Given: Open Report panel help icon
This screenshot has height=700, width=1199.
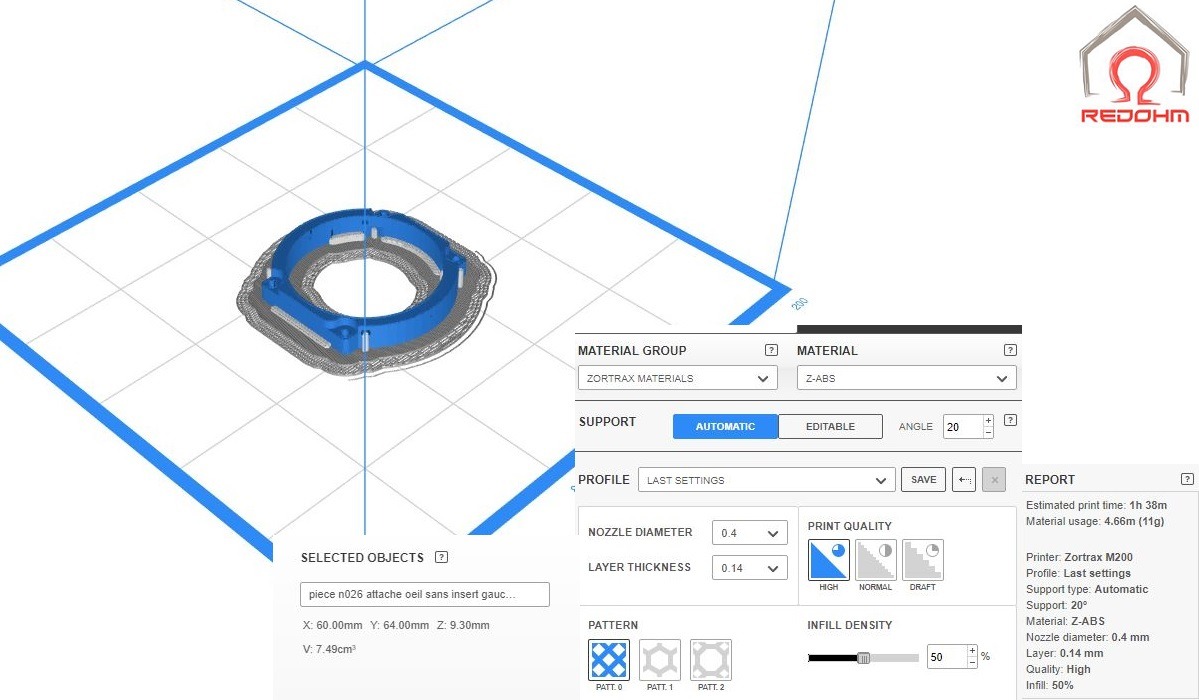Looking at the screenshot, I should pos(1187,479).
